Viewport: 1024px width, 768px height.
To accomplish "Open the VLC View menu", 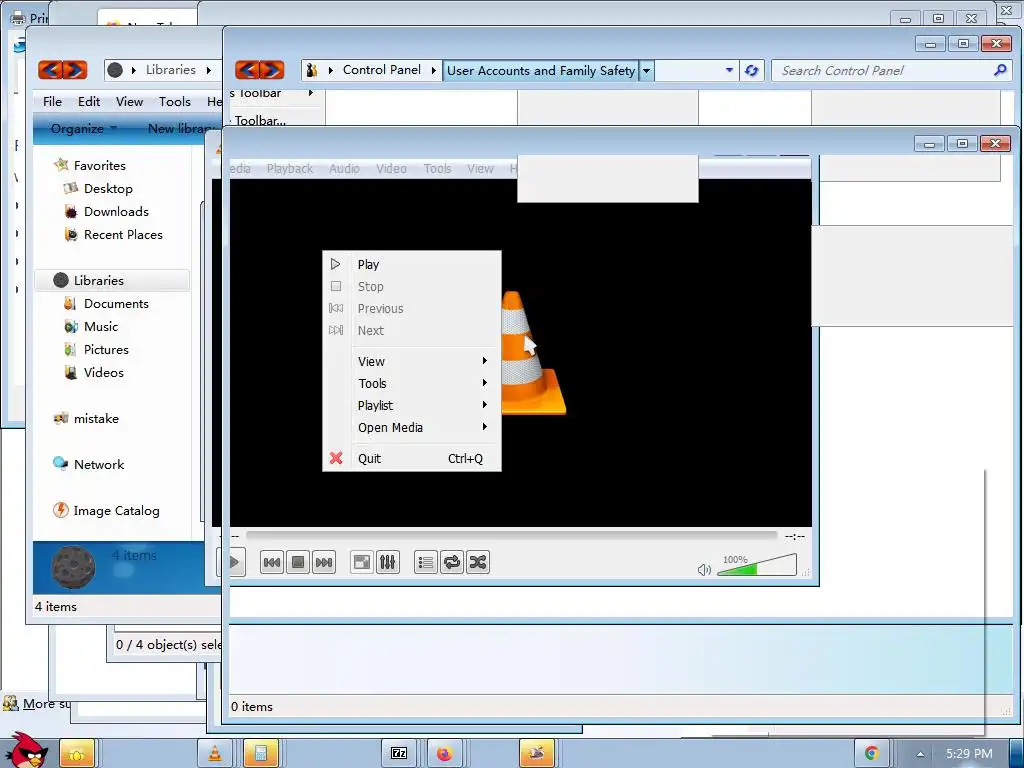I will click(x=480, y=169).
